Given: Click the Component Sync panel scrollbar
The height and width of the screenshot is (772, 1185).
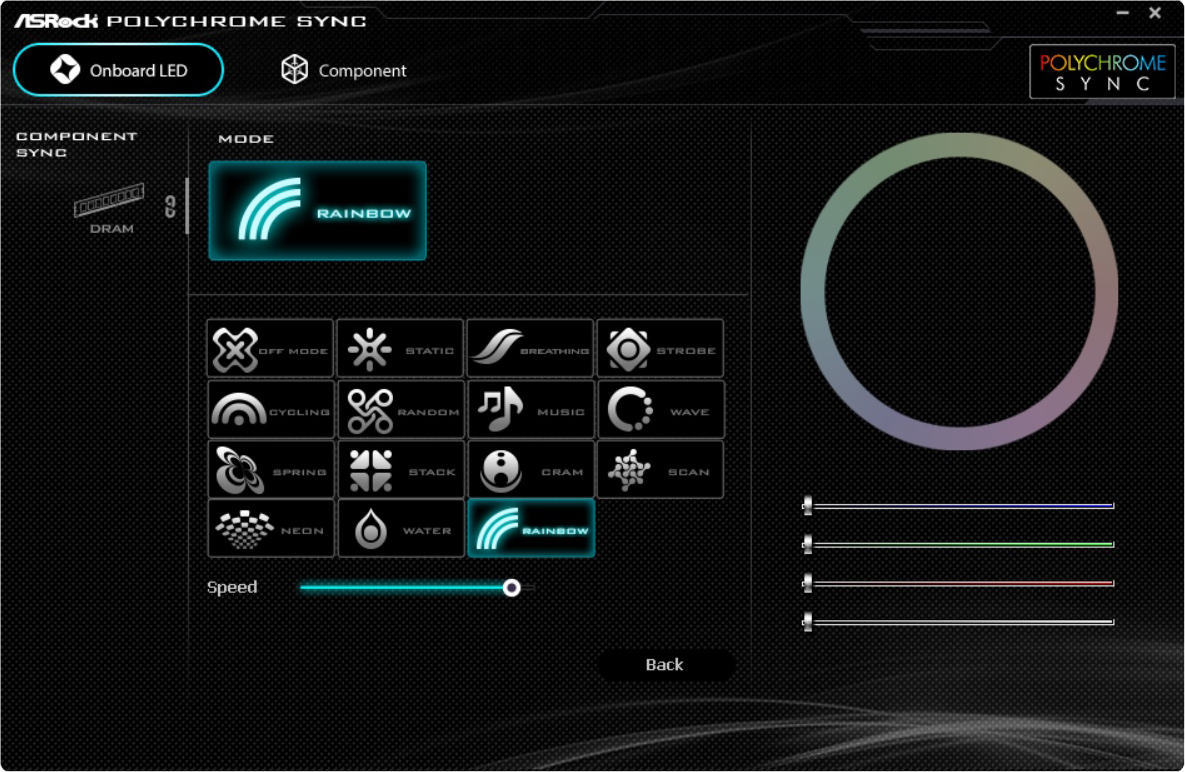Looking at the screenshot, I should [x=187, y=206].
